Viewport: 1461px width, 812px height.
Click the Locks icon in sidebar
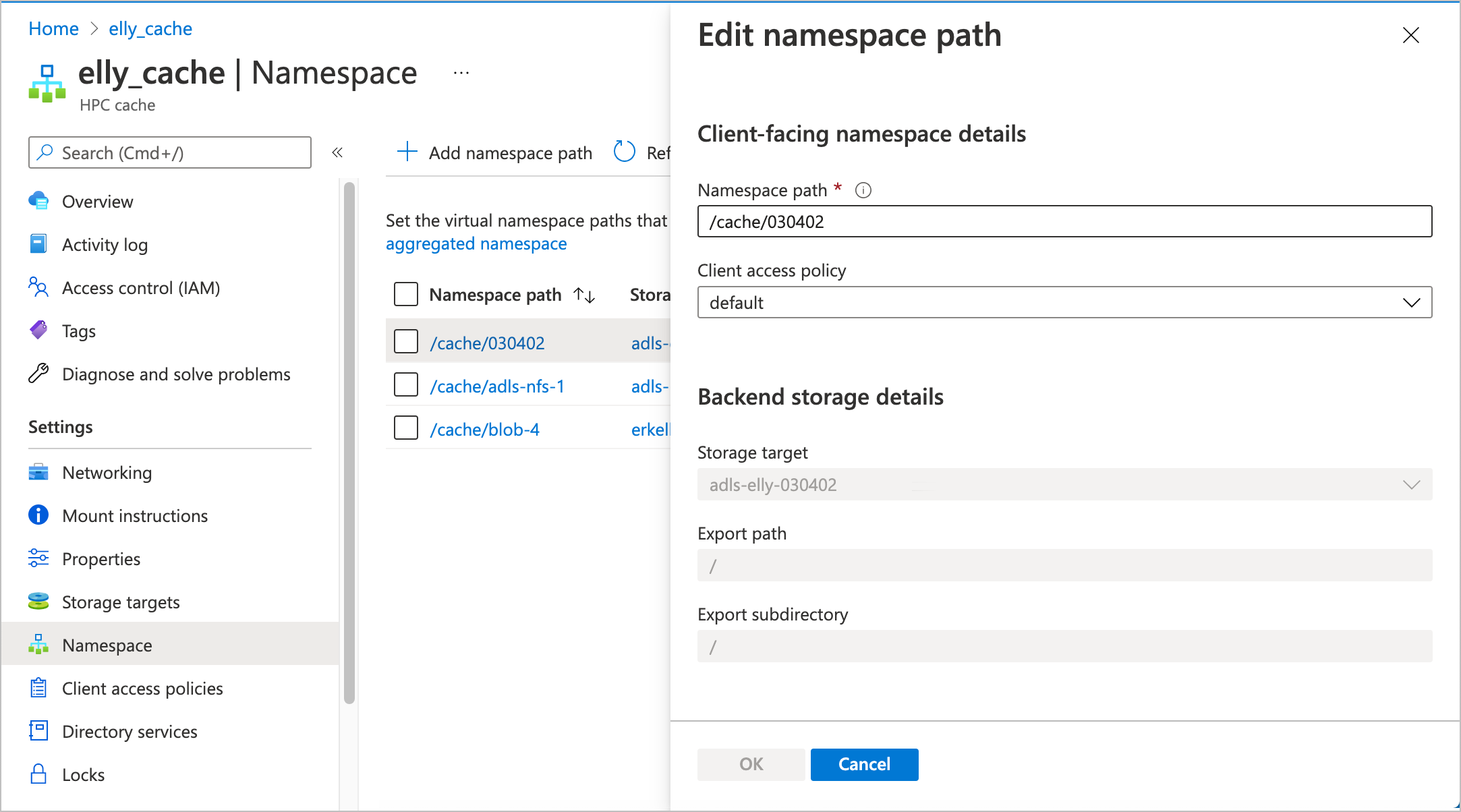38,774
